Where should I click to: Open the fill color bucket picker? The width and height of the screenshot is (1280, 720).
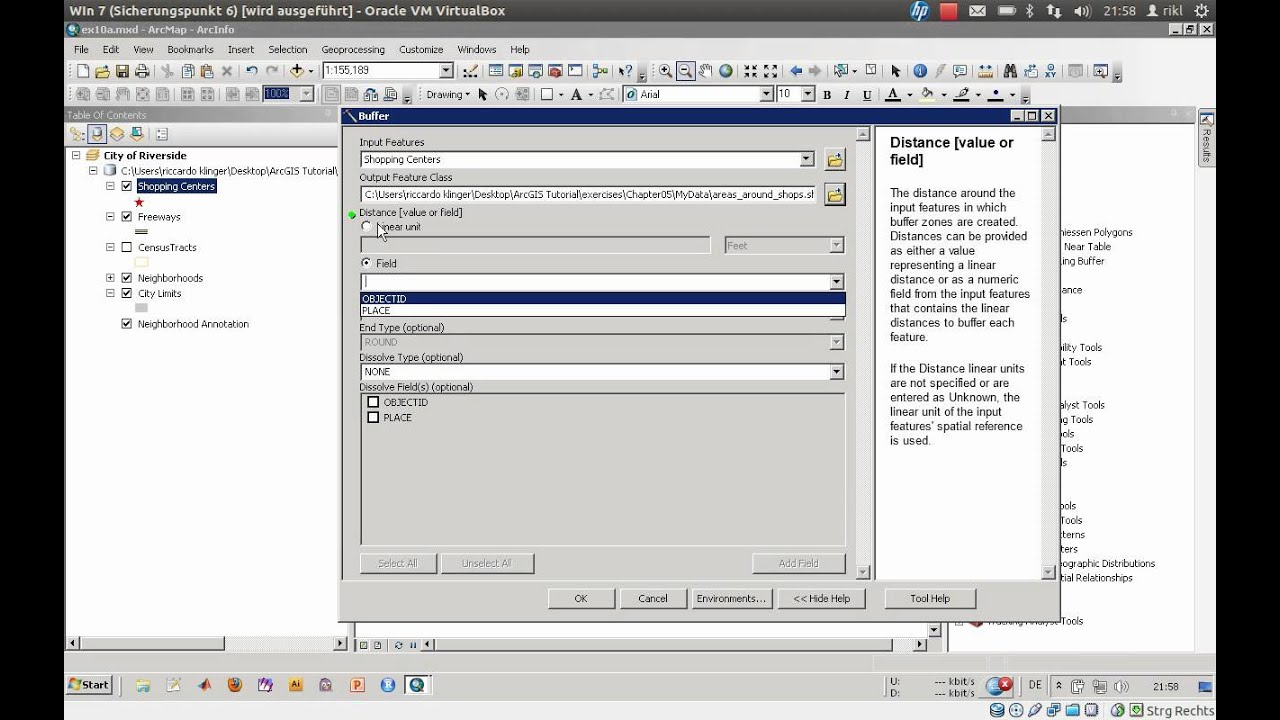click(927, 94)
